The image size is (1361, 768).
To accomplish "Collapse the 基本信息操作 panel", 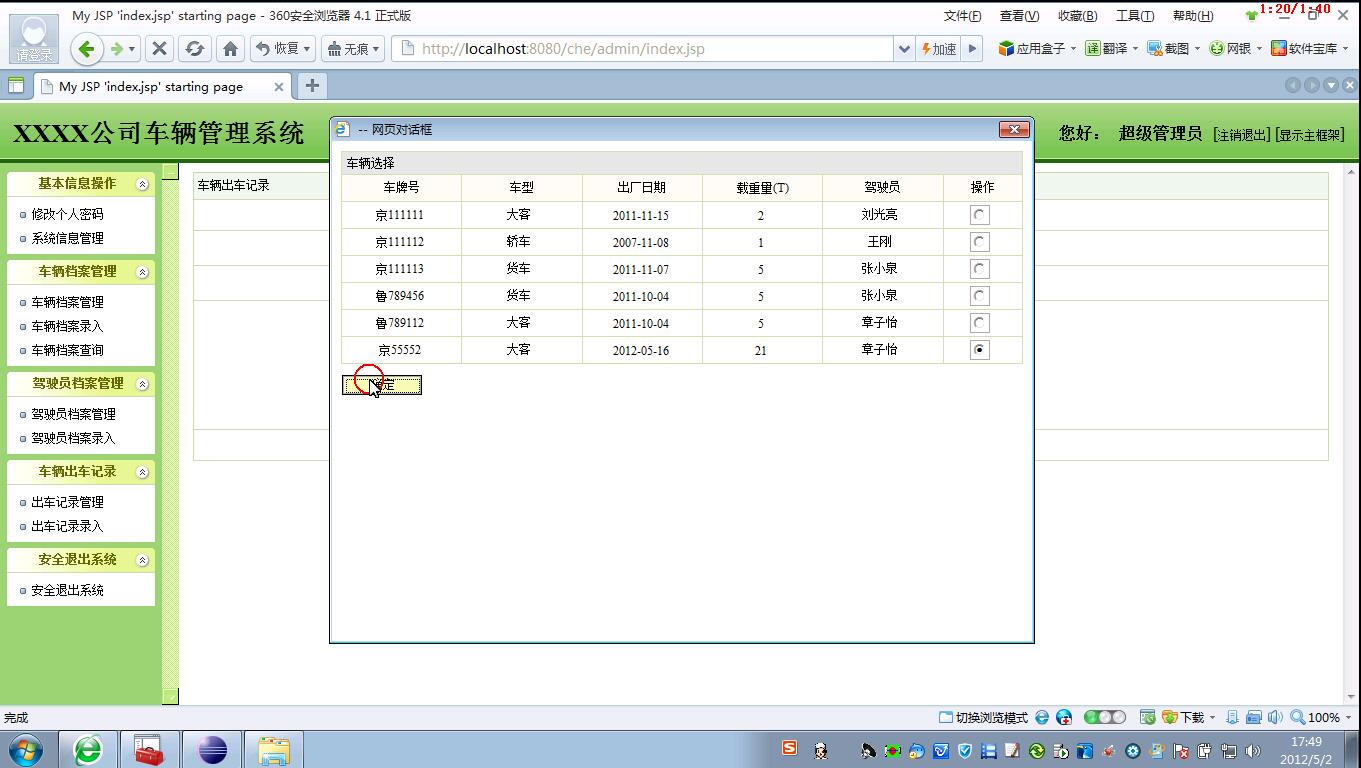I will [x=142, y=184].
